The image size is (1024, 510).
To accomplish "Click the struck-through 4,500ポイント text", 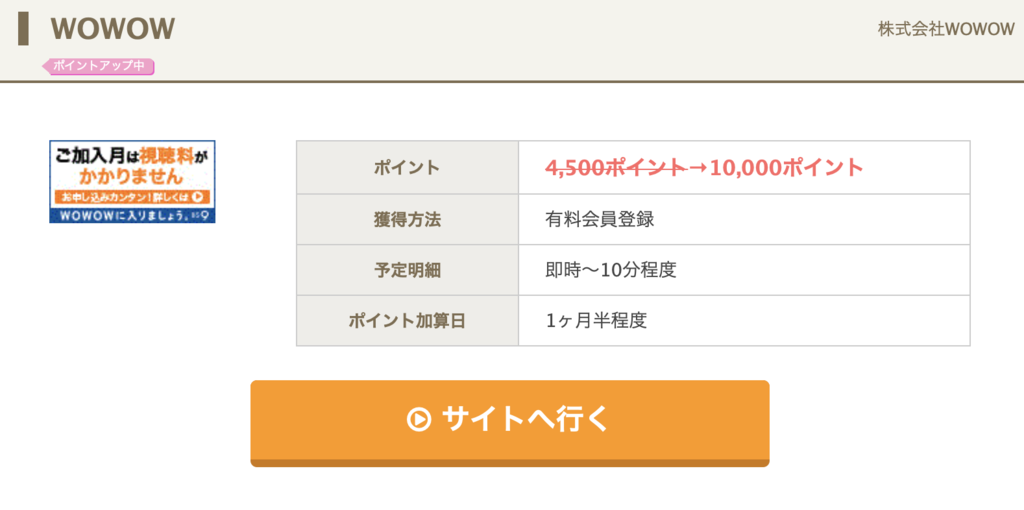I will [x=616, y=168].
